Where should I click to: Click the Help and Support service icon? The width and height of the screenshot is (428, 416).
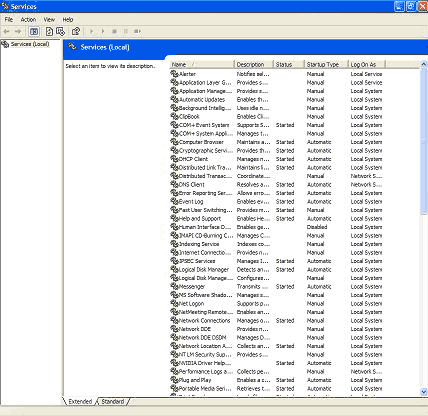[x=174, y=218]
